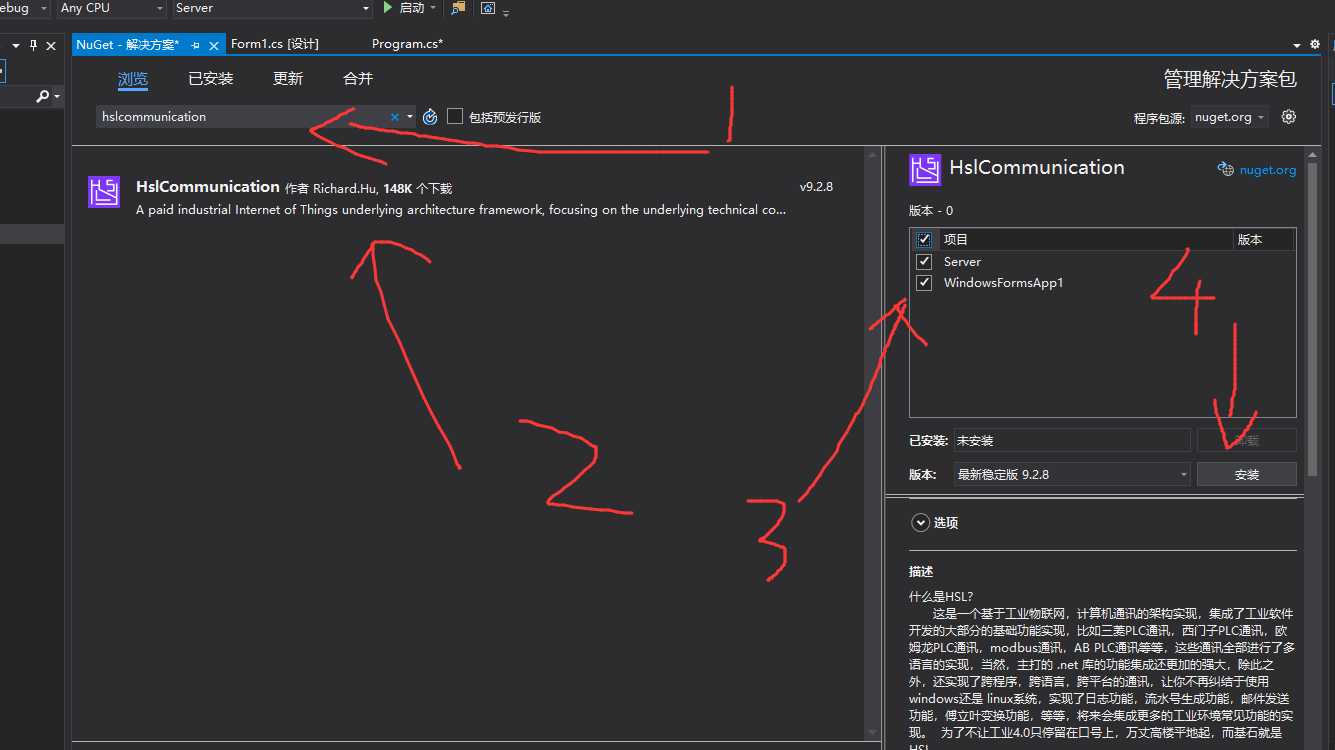Switch to the Form1.cs design tab

[x=275, y=44]
